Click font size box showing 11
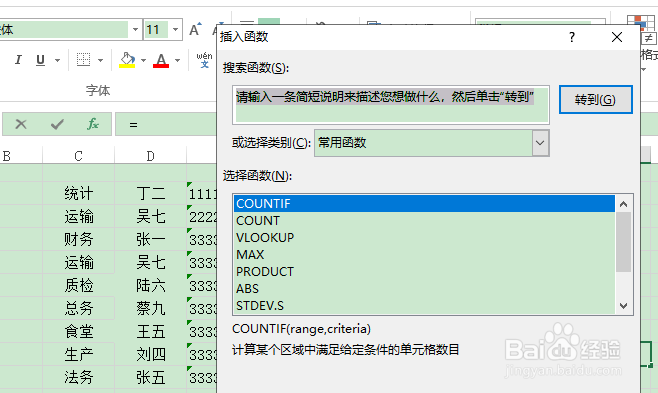The height and width of the screenshot is (393, 658). (x=156, y=30)
